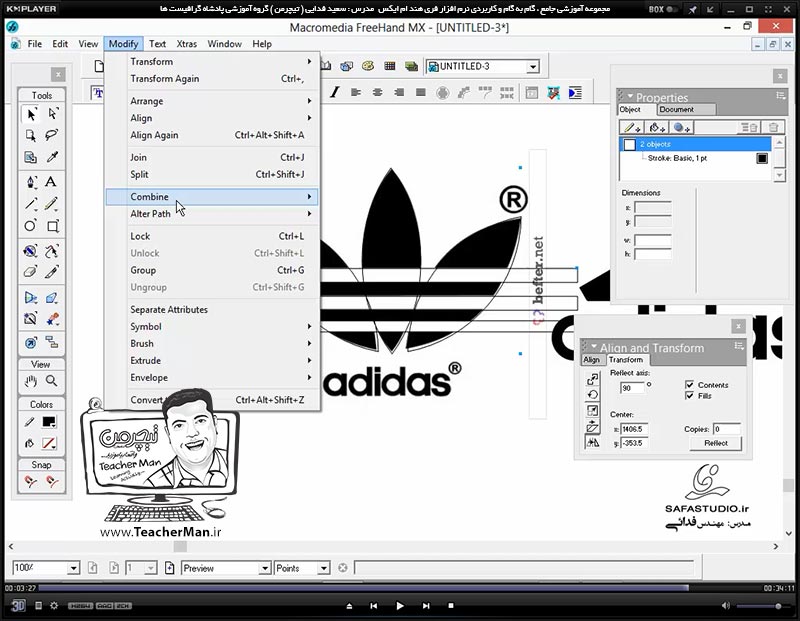Play the video in KMPlayer
The image size is (800, 621).
click(399, 606)
